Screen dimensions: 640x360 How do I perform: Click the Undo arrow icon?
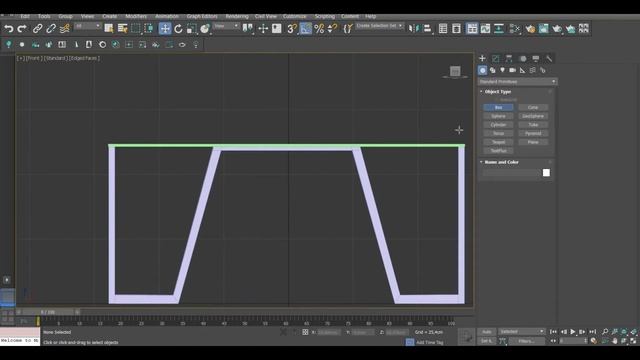9,29
